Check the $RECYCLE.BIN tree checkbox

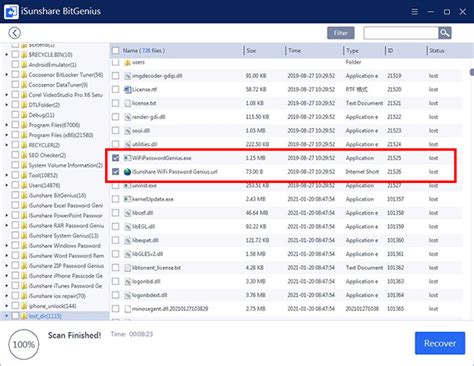click(x=15, y=54)
